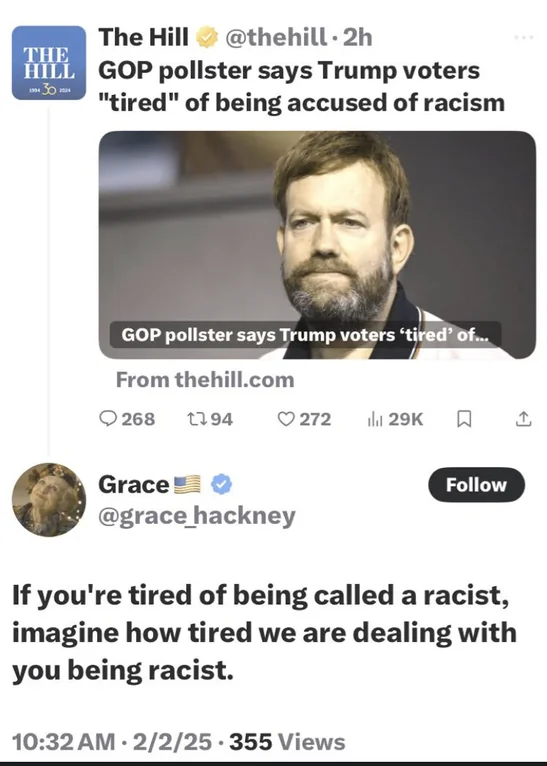Share The Hill's post via share icon
Screen dimensions: 547x766
(x=523, y=419)
